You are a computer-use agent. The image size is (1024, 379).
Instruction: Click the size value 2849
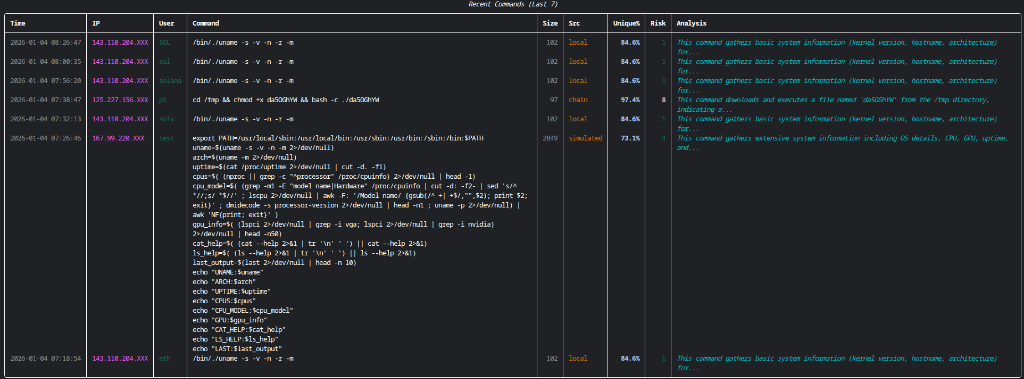[550, 139]
